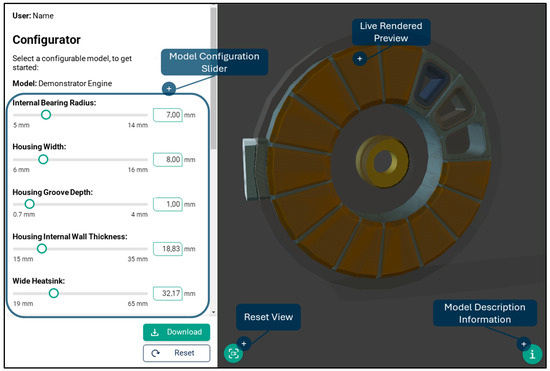
Task: Click the scrollbar down arrow
Action: [x=213, y=312]
